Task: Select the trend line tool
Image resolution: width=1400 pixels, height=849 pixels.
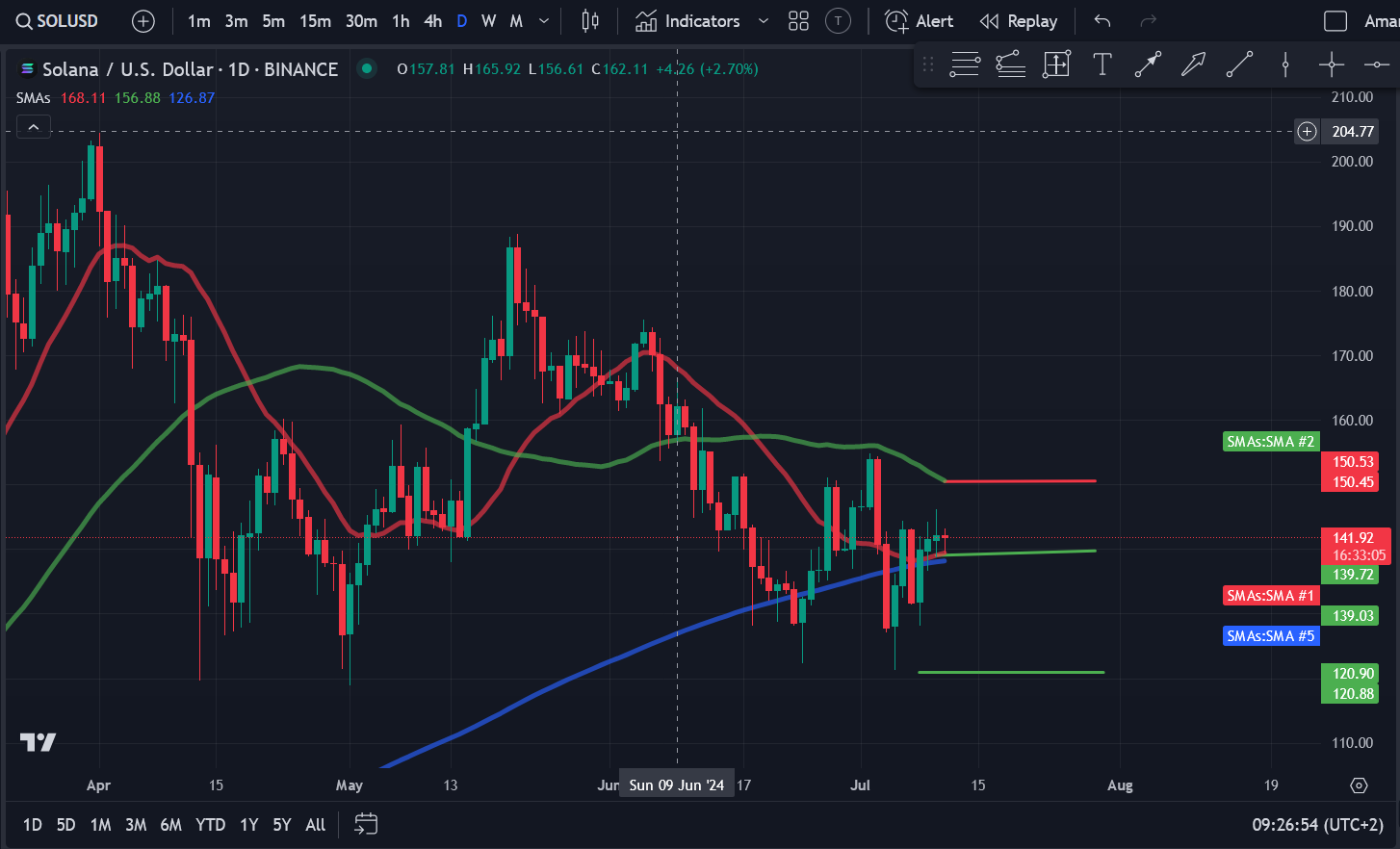Action: tap(1239, 64)
